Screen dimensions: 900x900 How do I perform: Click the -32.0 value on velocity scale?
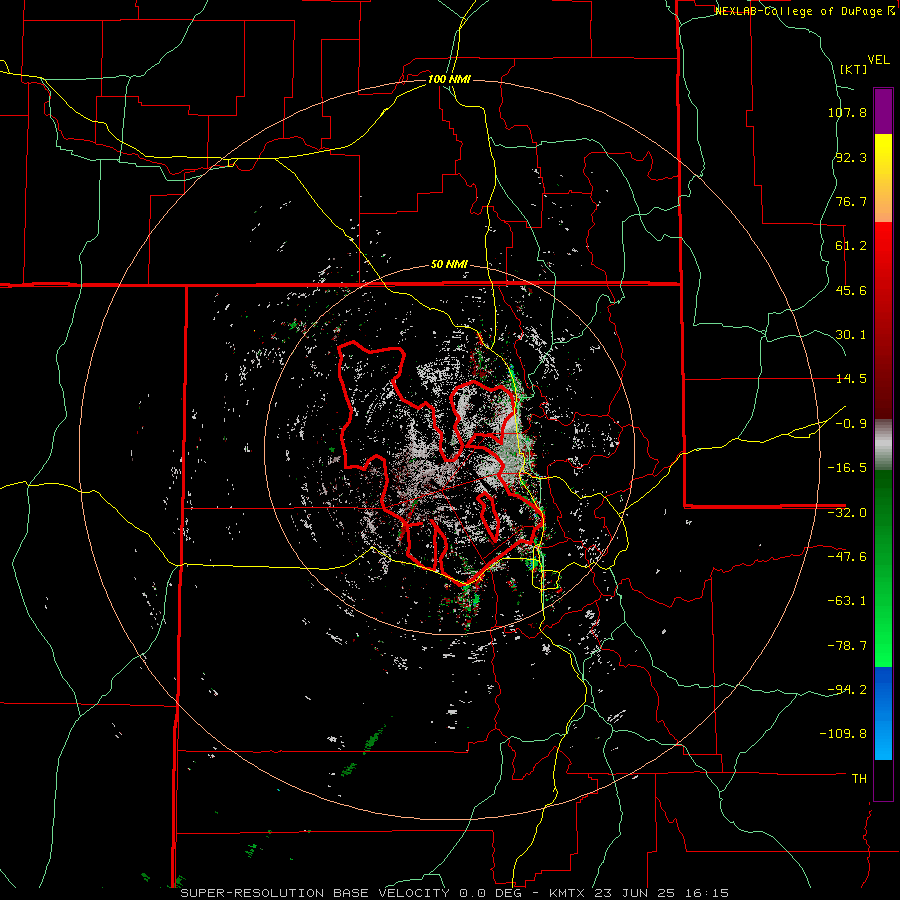847,513
